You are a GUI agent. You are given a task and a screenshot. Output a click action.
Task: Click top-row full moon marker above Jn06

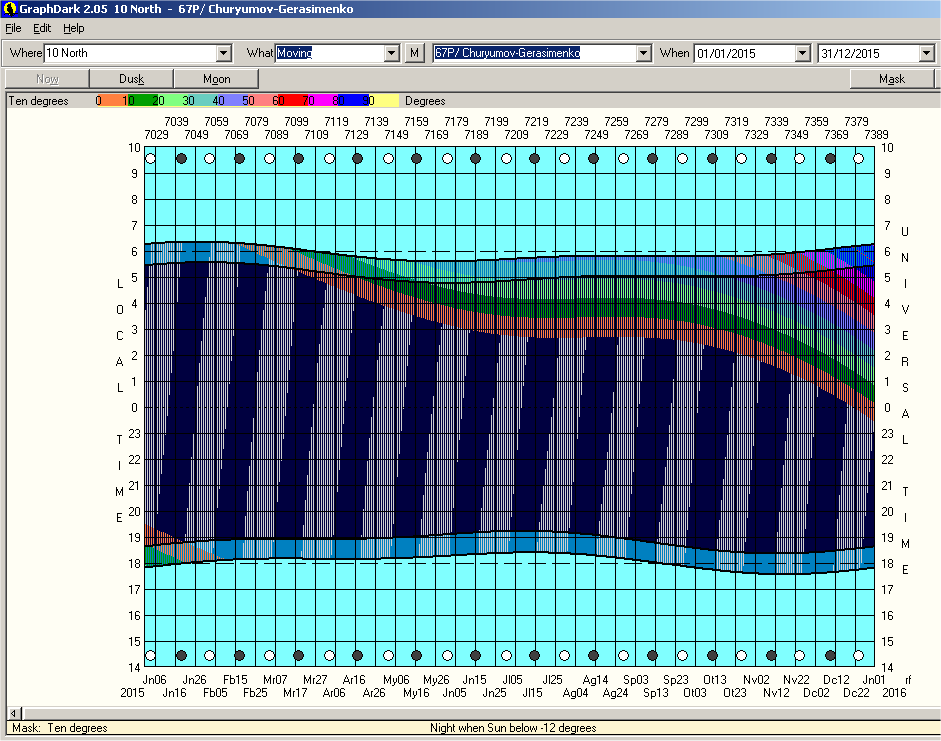point(150,158)
